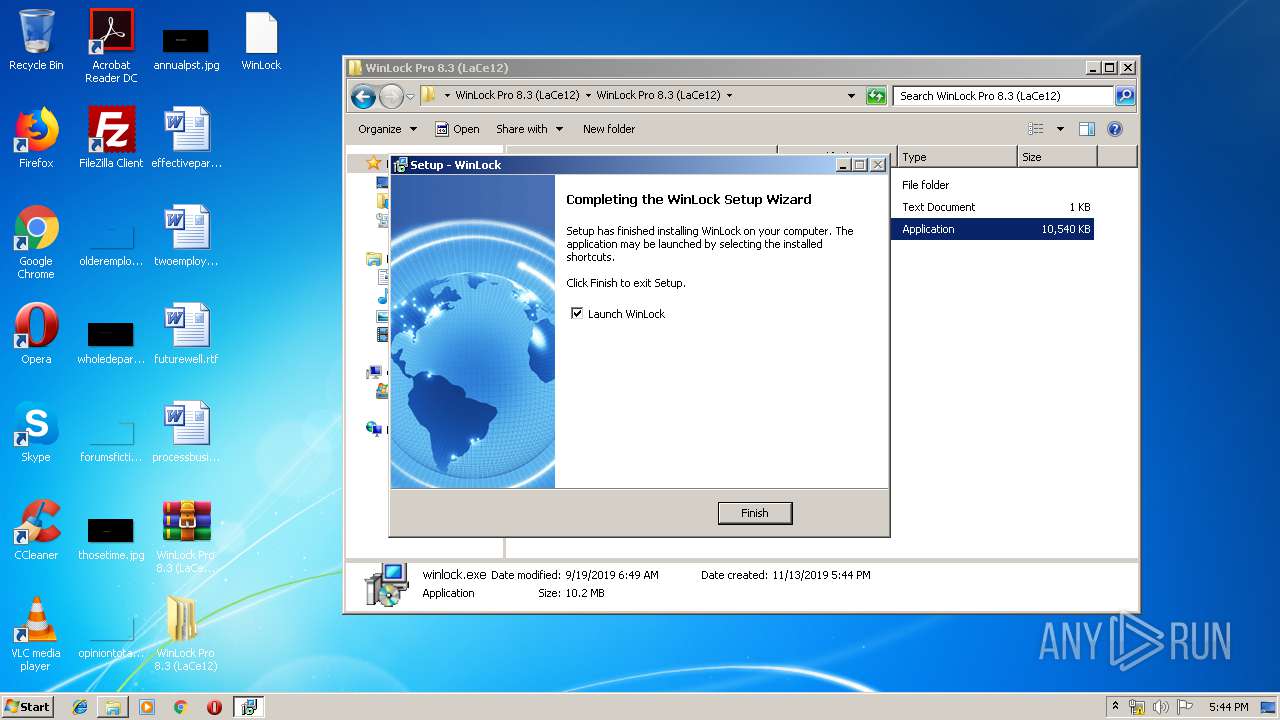Select olderemplo desktop file
This screenshot has width=1280, height=720.
tap(111, 243)
